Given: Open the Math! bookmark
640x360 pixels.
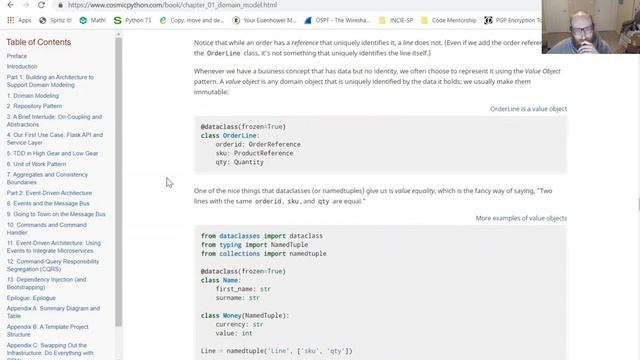Looking at the screenshot, I should coord(93,20).
